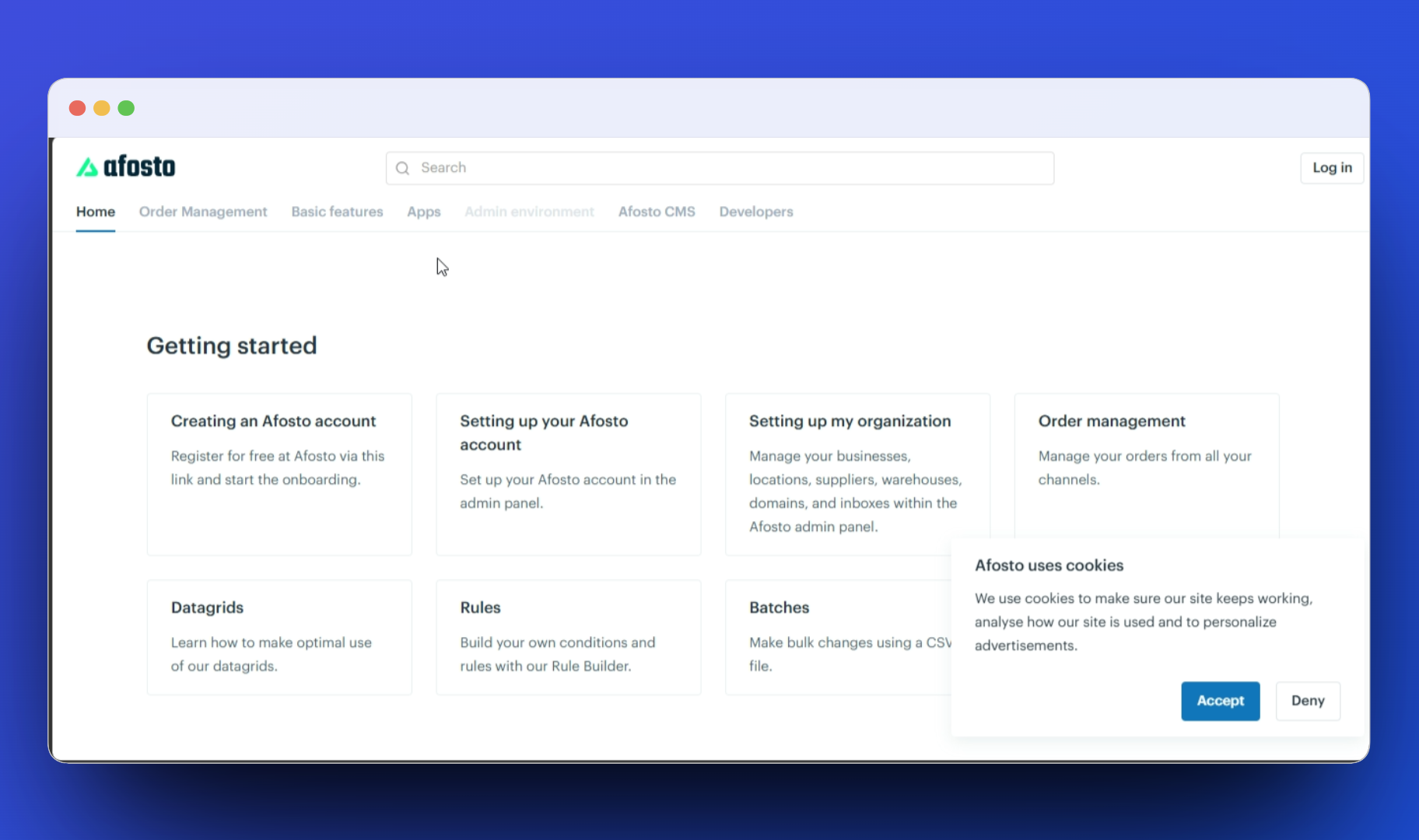This screenshot has height=840, width=1419.
Task: Open Setting up your Afosto account card
Action: point(569,474)
